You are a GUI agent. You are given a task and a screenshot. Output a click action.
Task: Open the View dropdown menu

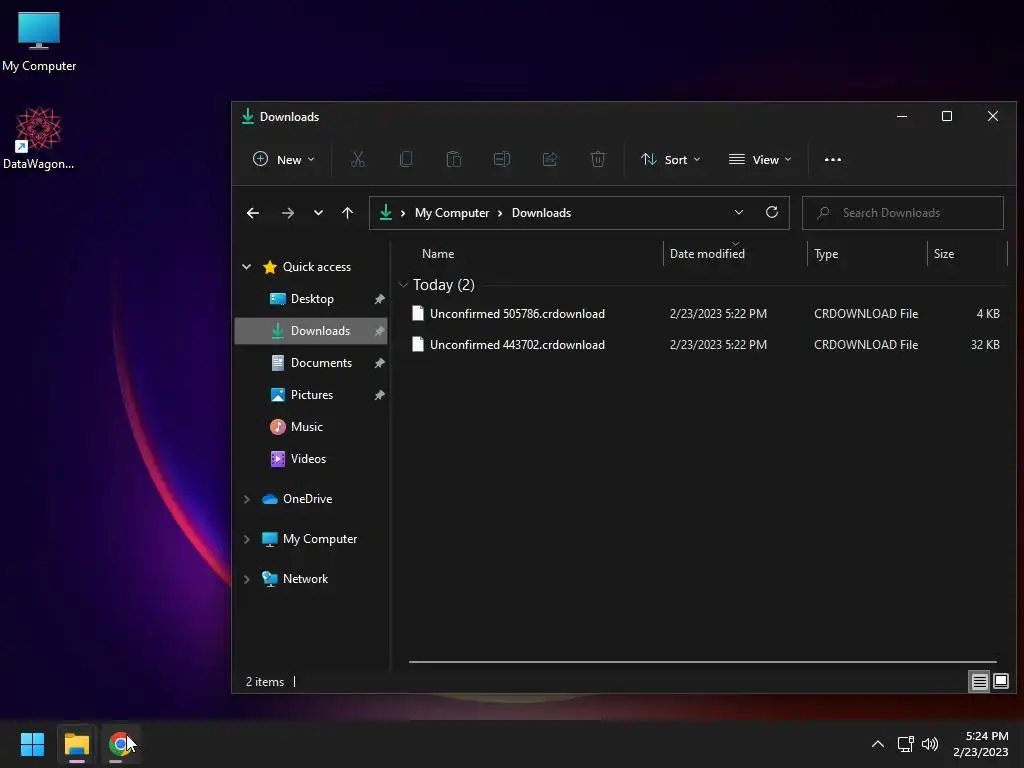pos(760,159)
